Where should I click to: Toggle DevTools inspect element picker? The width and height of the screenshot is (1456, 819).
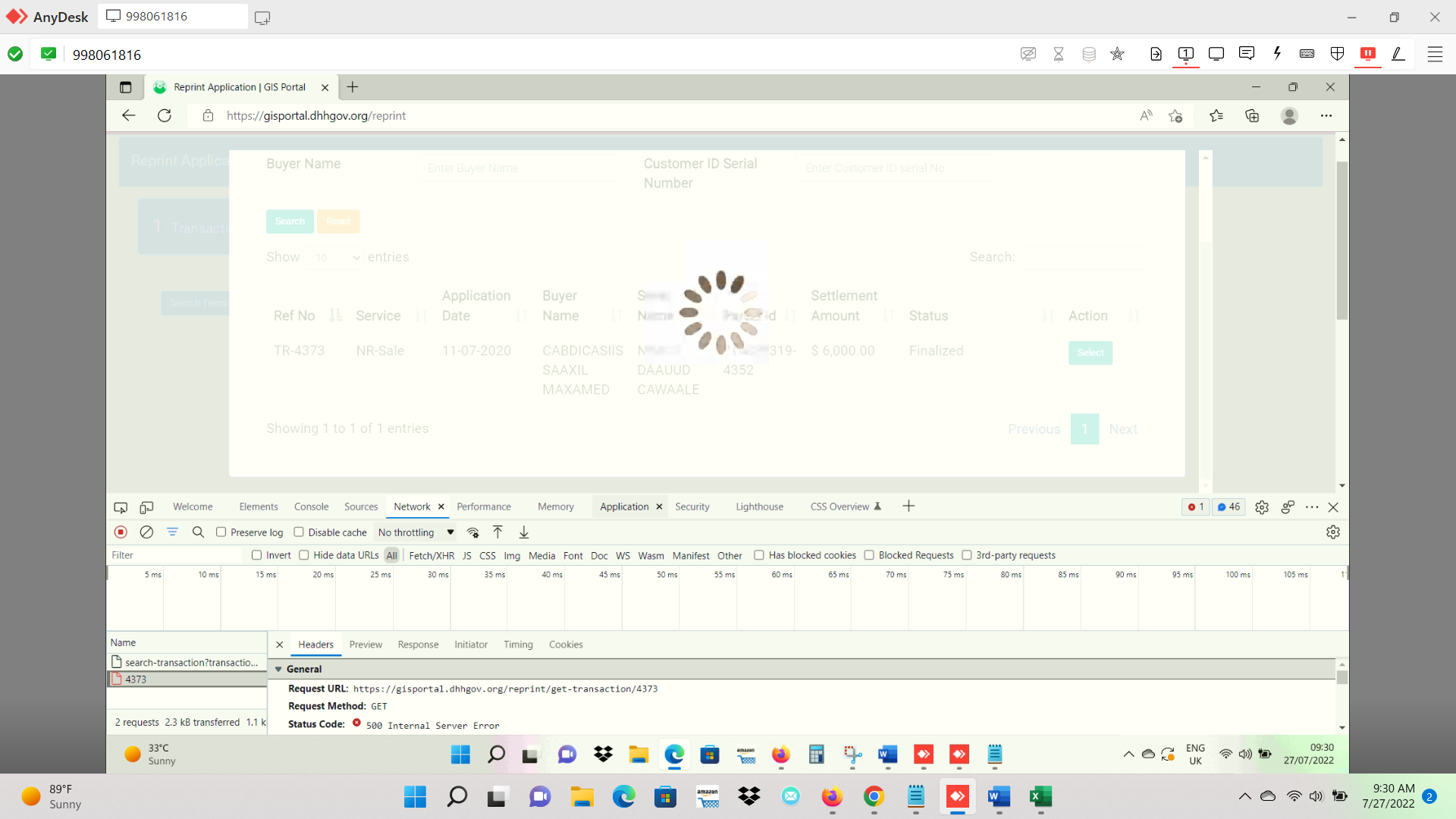coord(121,507)
